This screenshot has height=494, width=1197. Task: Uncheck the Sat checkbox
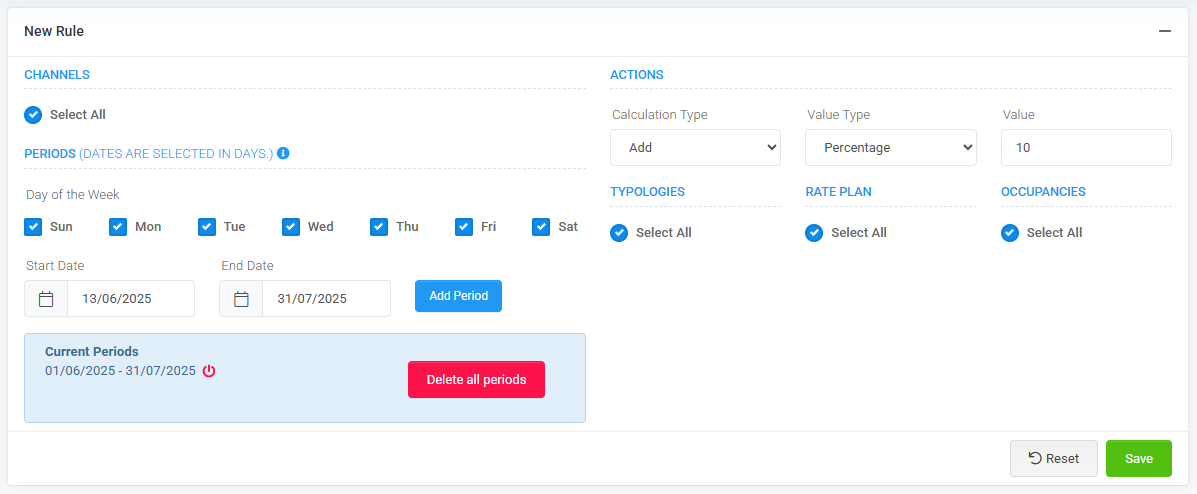pyautogui.click(x=541, y=227)
